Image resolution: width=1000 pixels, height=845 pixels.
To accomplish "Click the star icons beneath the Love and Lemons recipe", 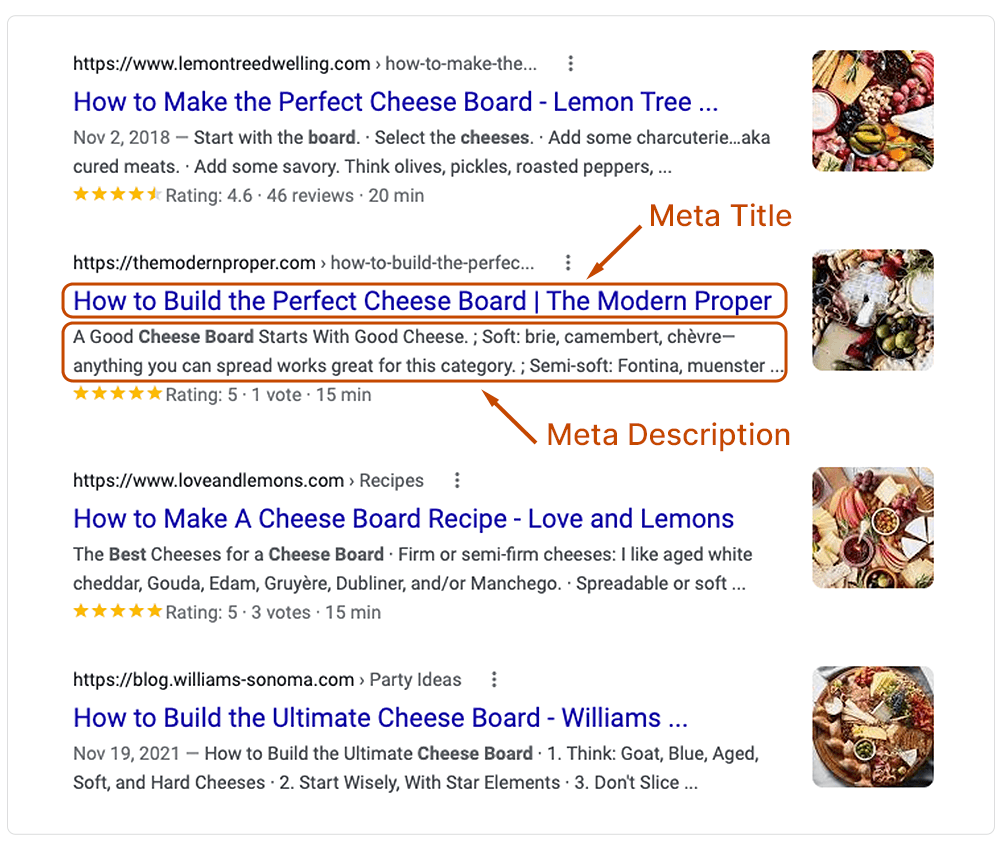I will pyautogui.click(x=116, y=611).
